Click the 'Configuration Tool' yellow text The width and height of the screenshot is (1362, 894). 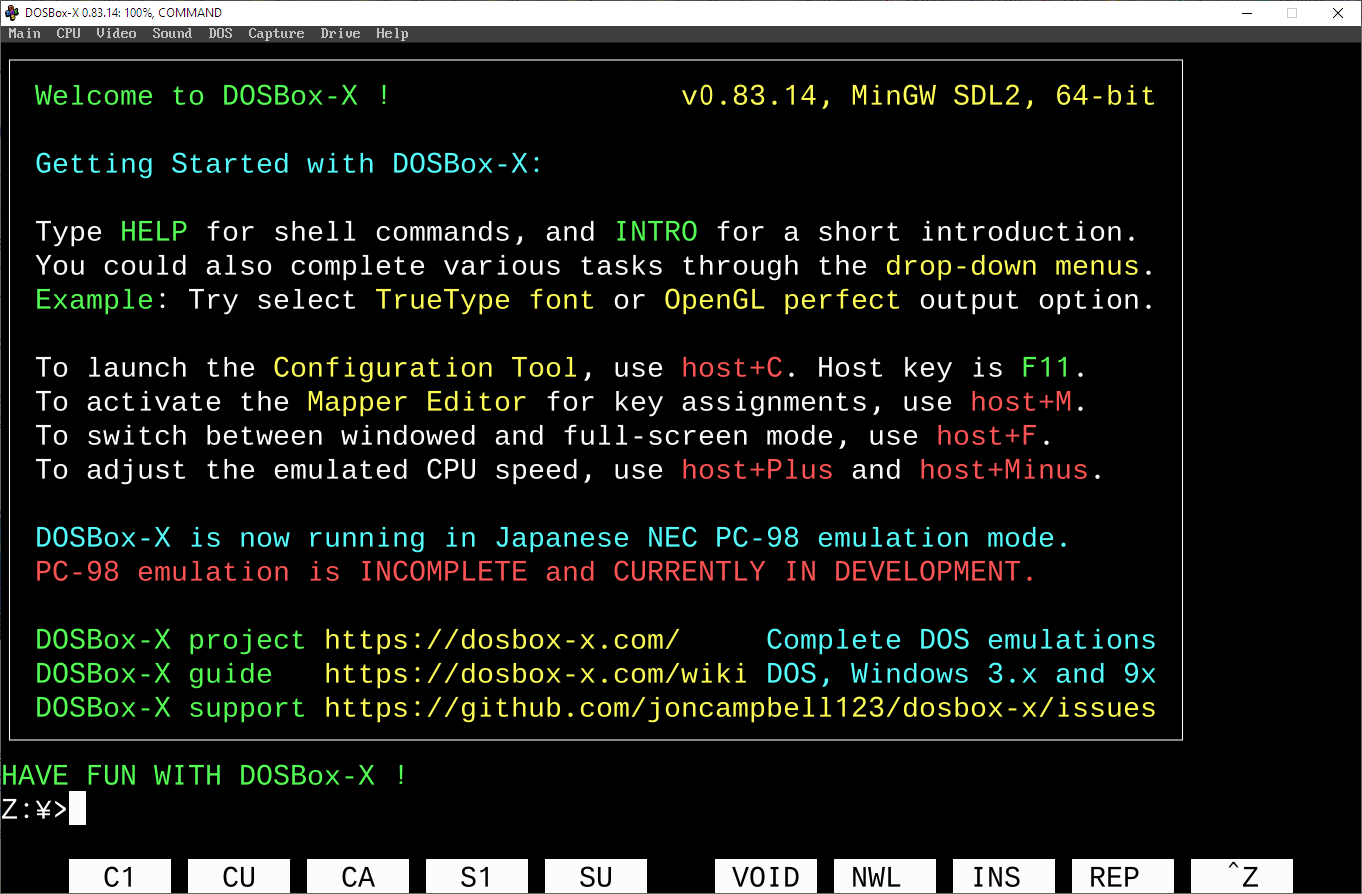tap(426, 368)
